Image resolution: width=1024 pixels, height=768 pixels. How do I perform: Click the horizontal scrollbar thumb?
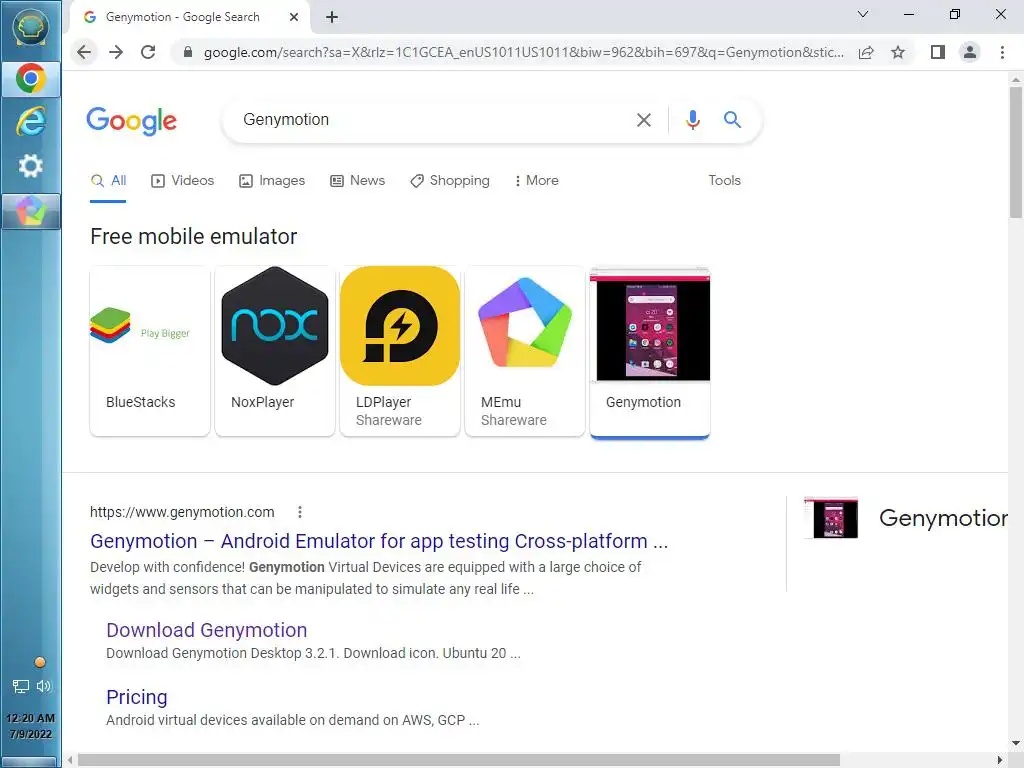point(458,760)
